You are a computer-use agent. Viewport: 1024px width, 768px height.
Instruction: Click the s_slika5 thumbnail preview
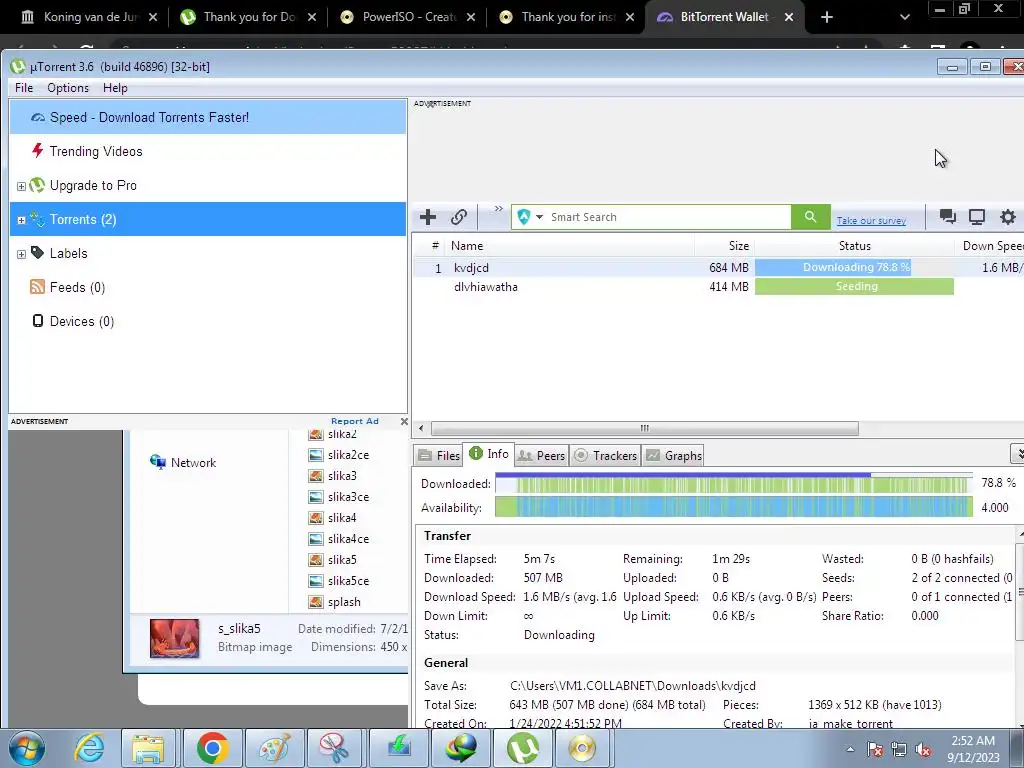tap(174, 638)
